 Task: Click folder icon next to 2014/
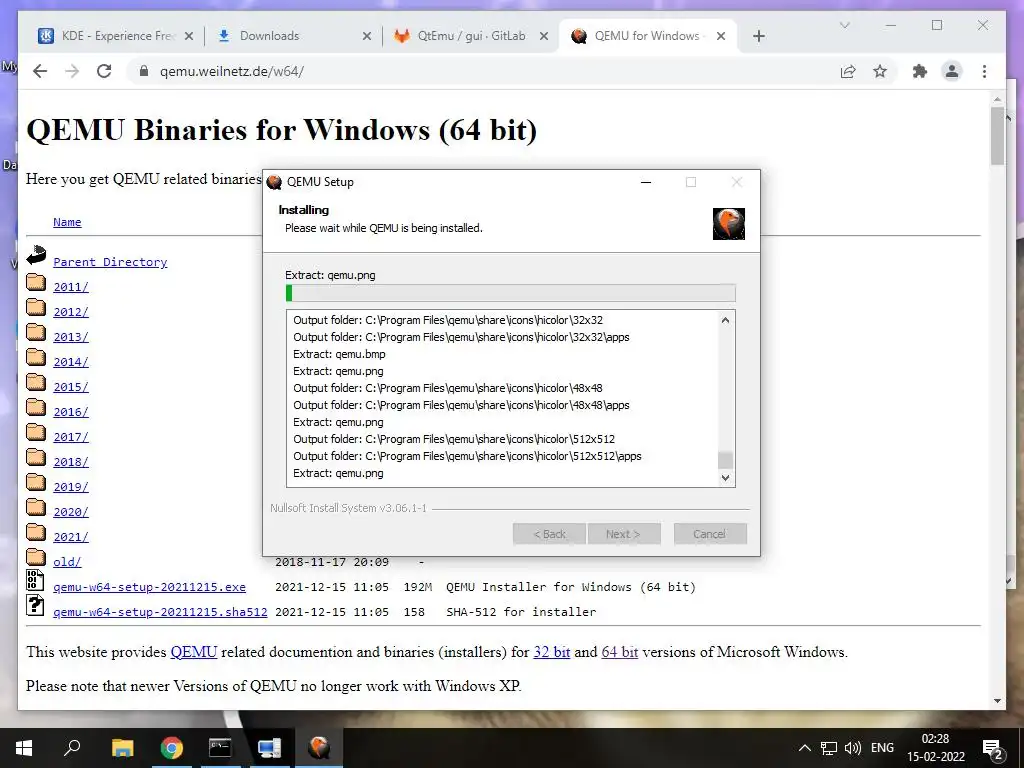tap(36, 357)
